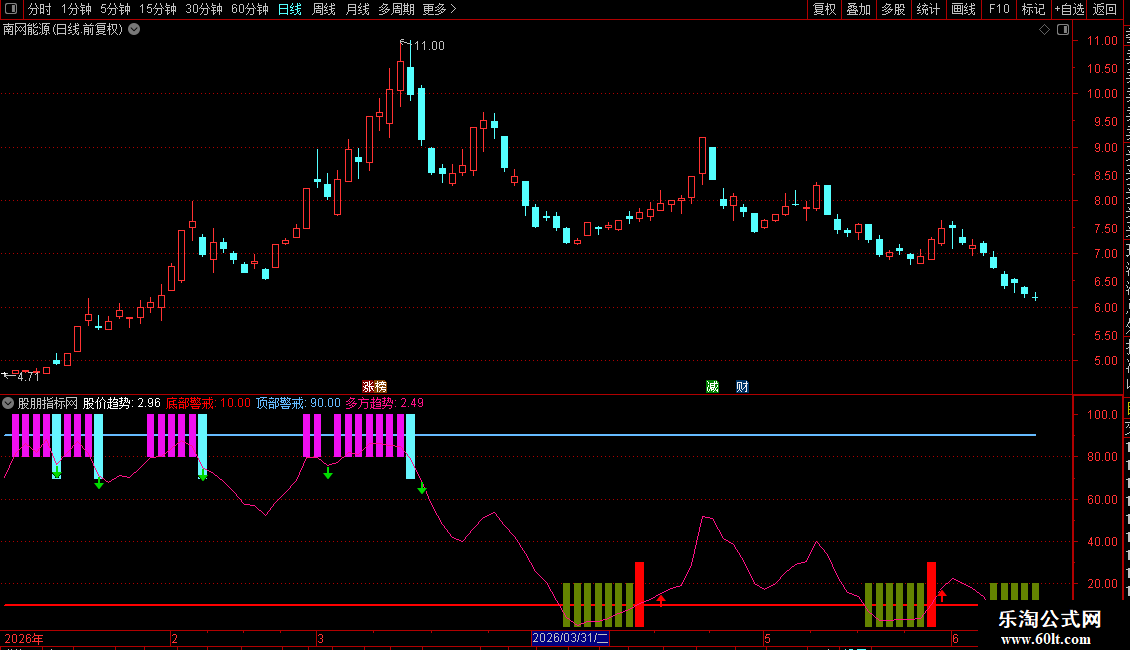
Task: Open the 统计 statistics tool
Action: pos(928,9)
